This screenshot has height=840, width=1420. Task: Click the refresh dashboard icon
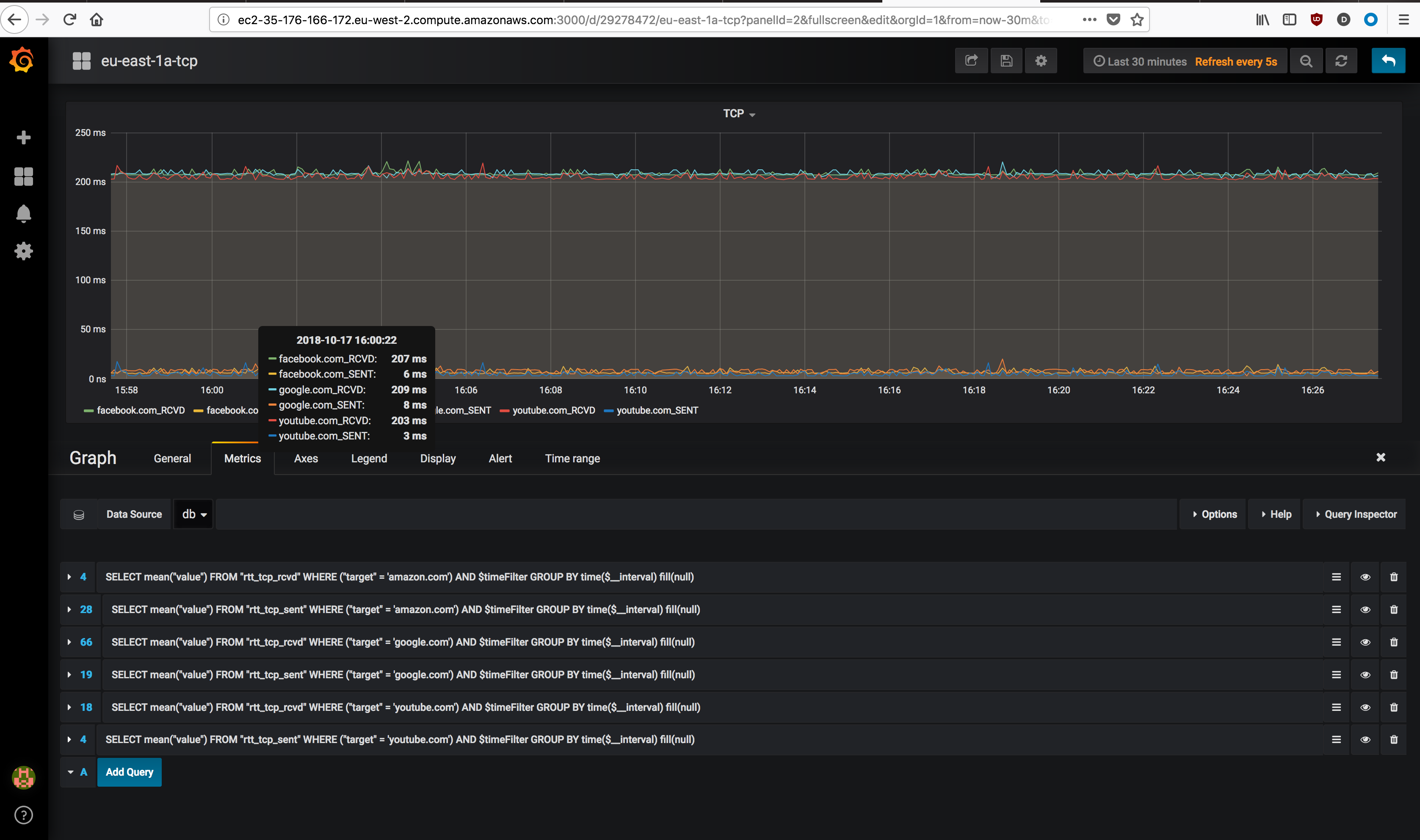1341,61
